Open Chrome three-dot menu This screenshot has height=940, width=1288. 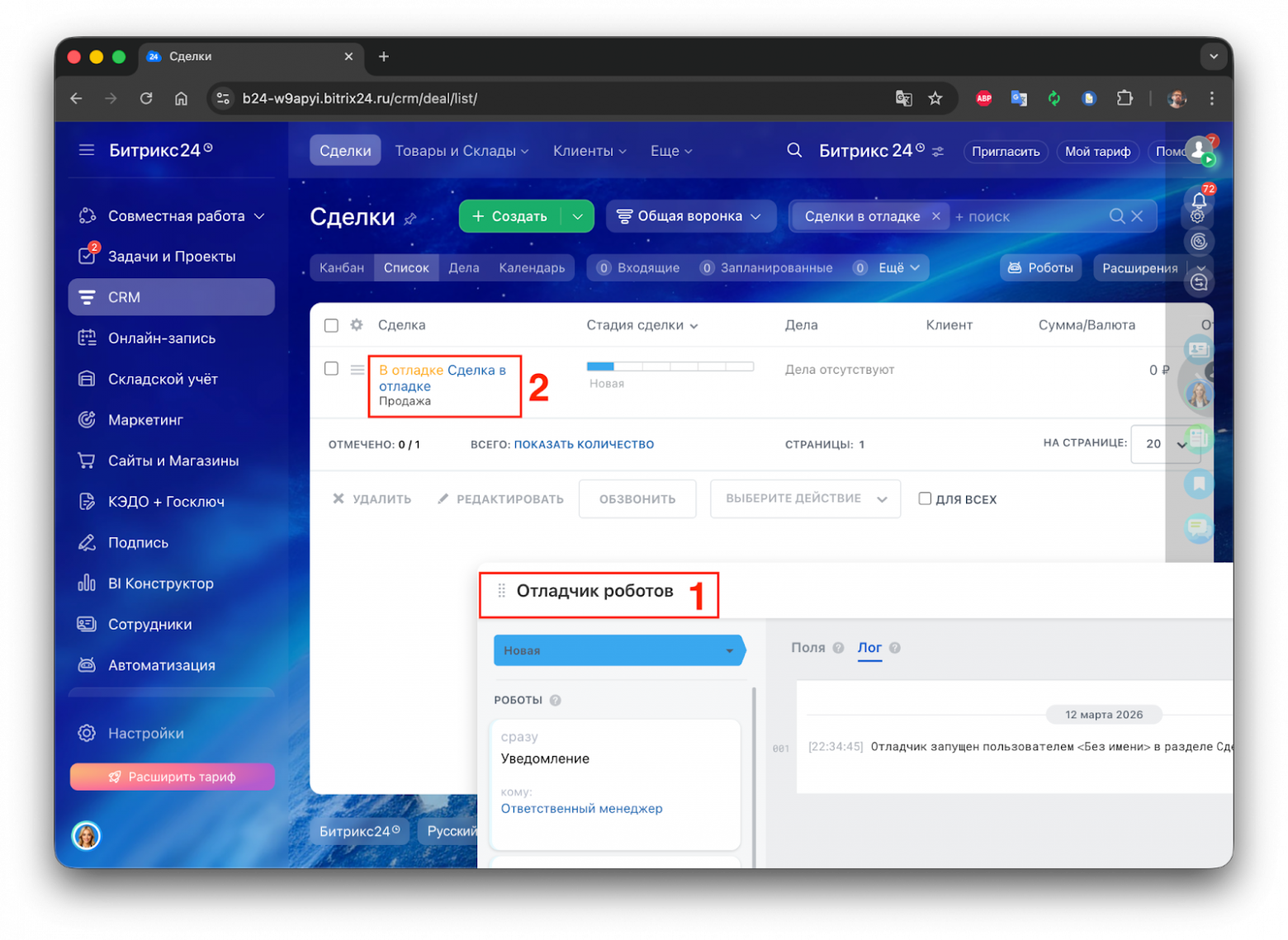[x=1212, y=98]
